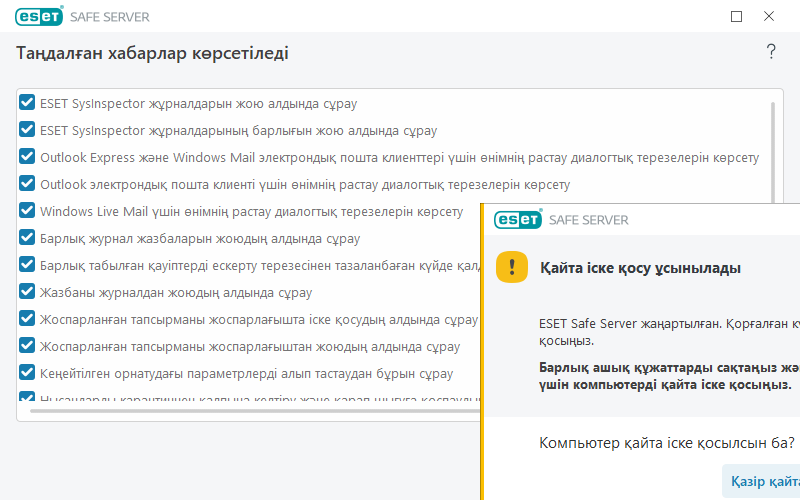800x500 pixels.
Task: Uncheck Outlook электрондық пошта клиенті checkbox
Action: 27,183
